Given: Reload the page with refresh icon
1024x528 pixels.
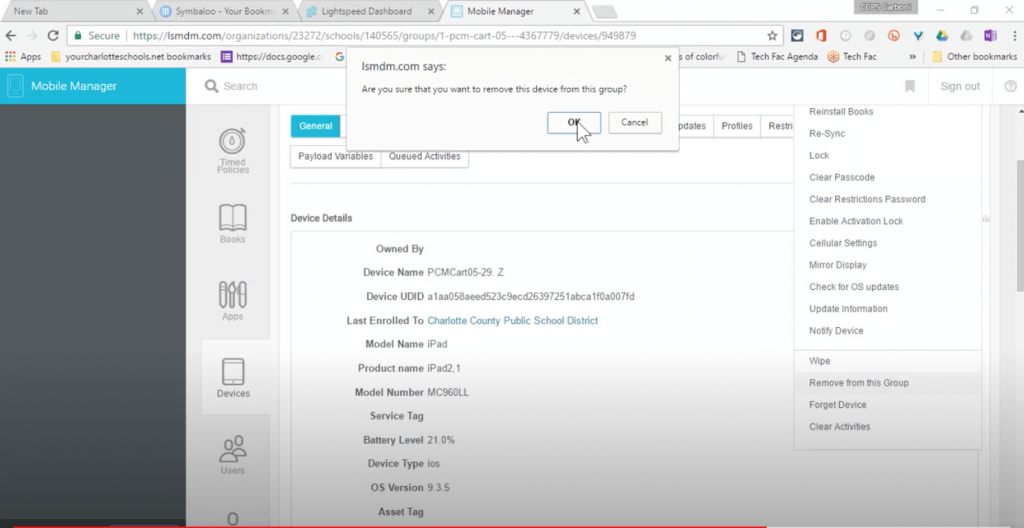Looking at the screenshot, I should pos(54,35).
